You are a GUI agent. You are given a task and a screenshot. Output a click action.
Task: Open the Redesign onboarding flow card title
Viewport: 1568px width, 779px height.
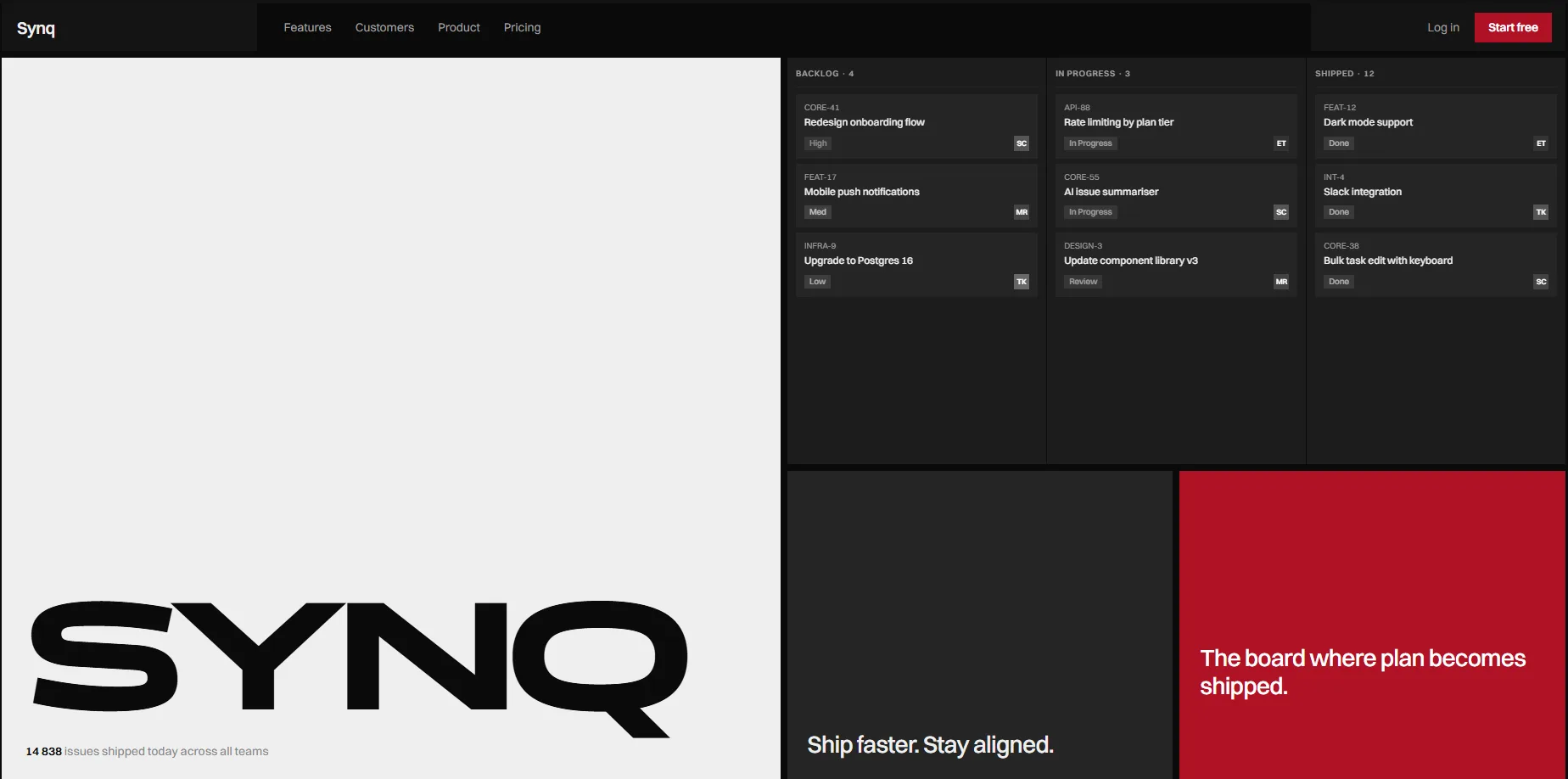coord(865,122)
